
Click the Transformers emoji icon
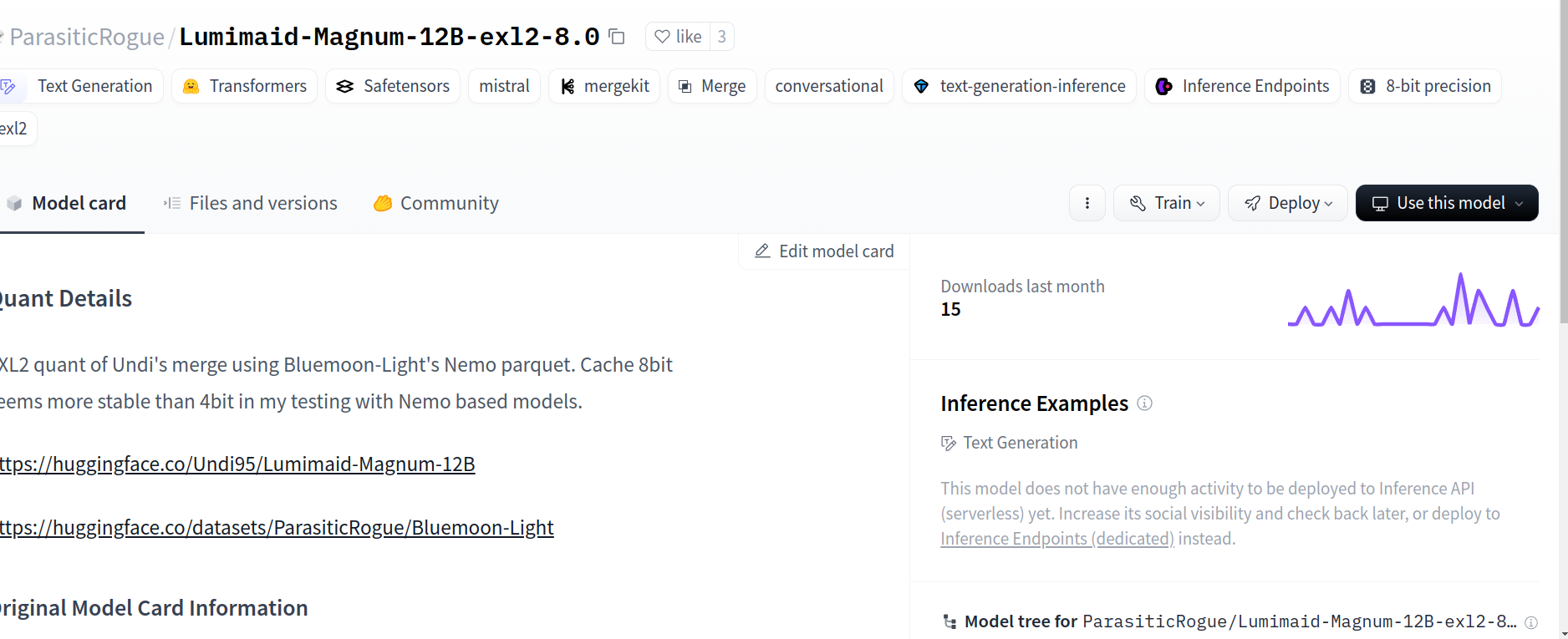[191, 86]
